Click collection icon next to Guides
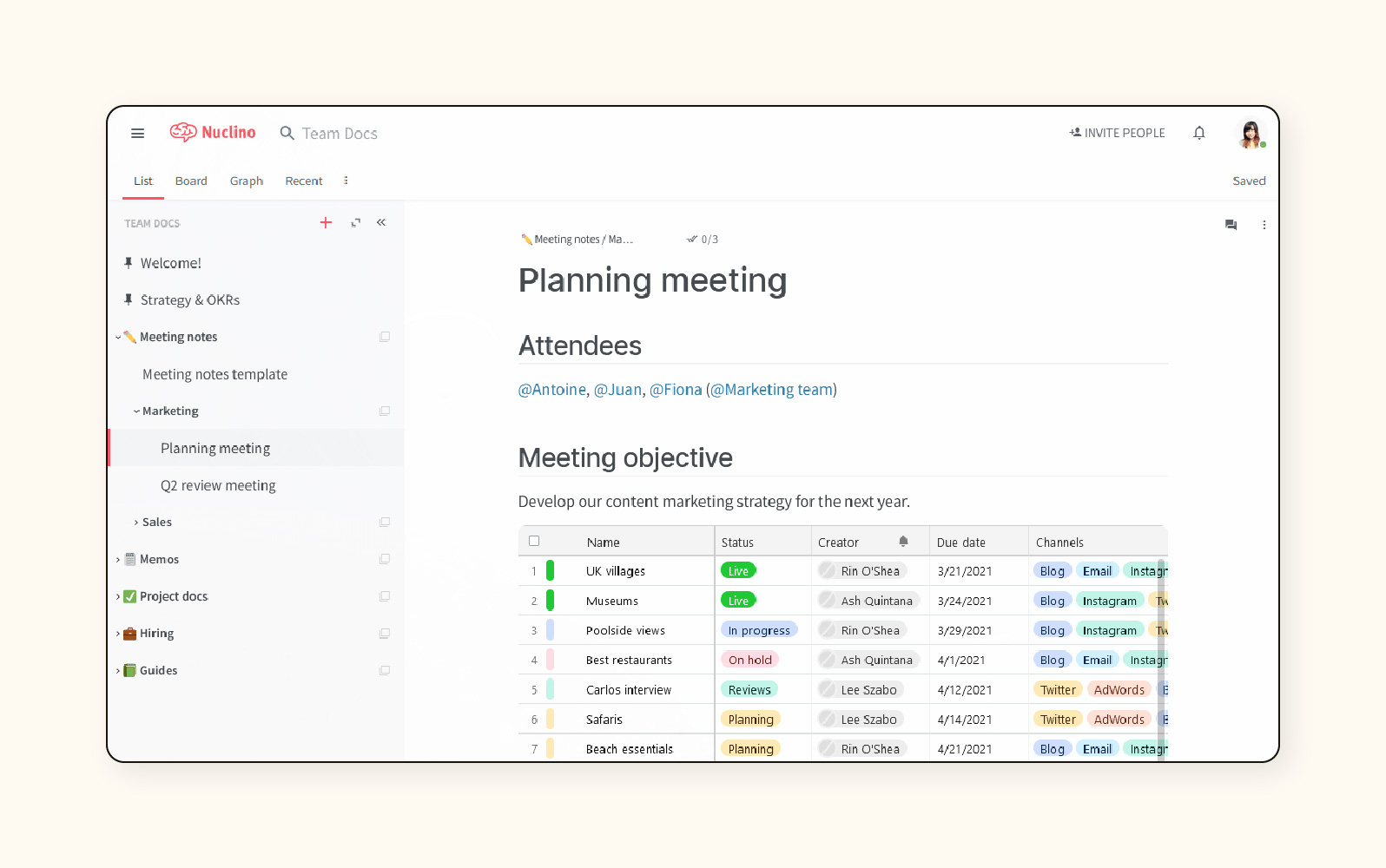The width and height of the screenshot is (1386, 868). [385, 671]
